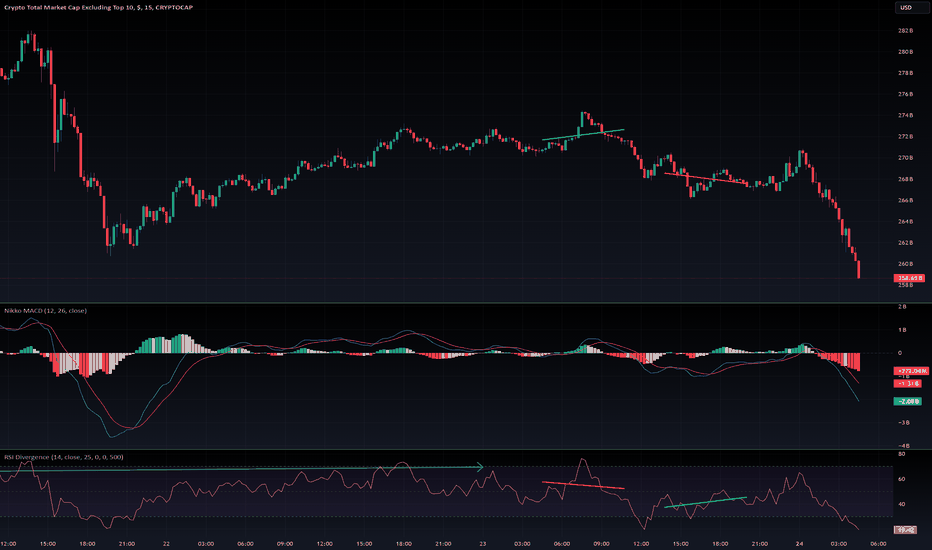This screenshot has width=932, height=550.
Task: Click the 278B price axis label
Action: [x=905, y=73]
